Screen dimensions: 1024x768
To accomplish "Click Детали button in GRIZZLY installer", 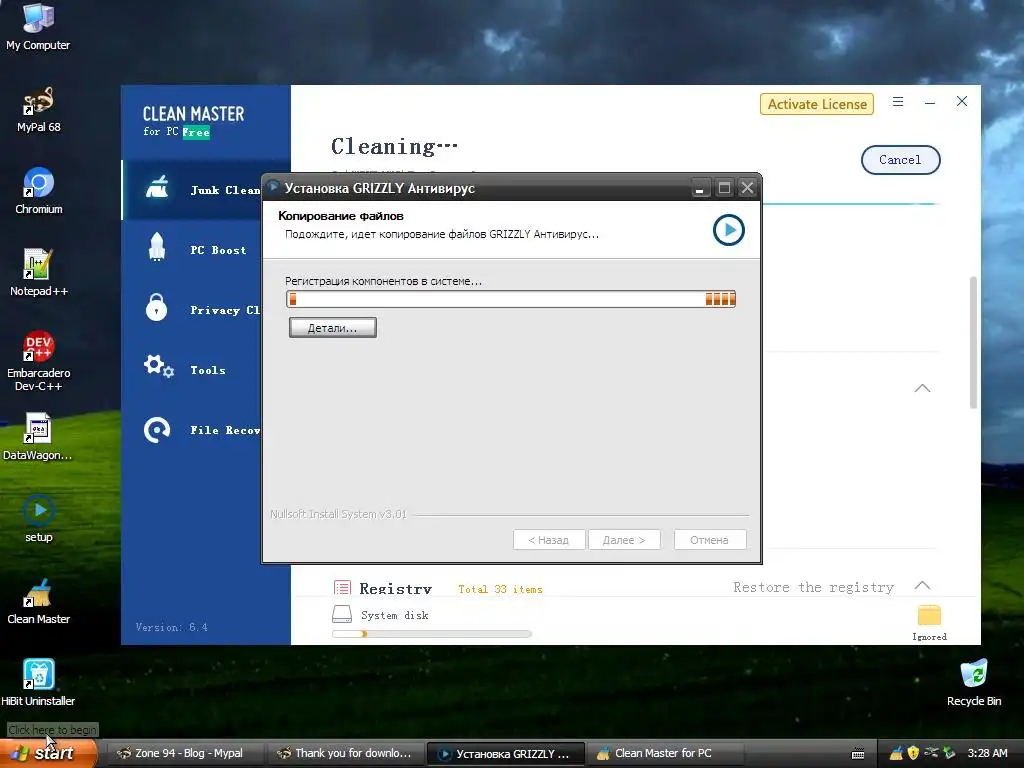I will tap(332, 328).
